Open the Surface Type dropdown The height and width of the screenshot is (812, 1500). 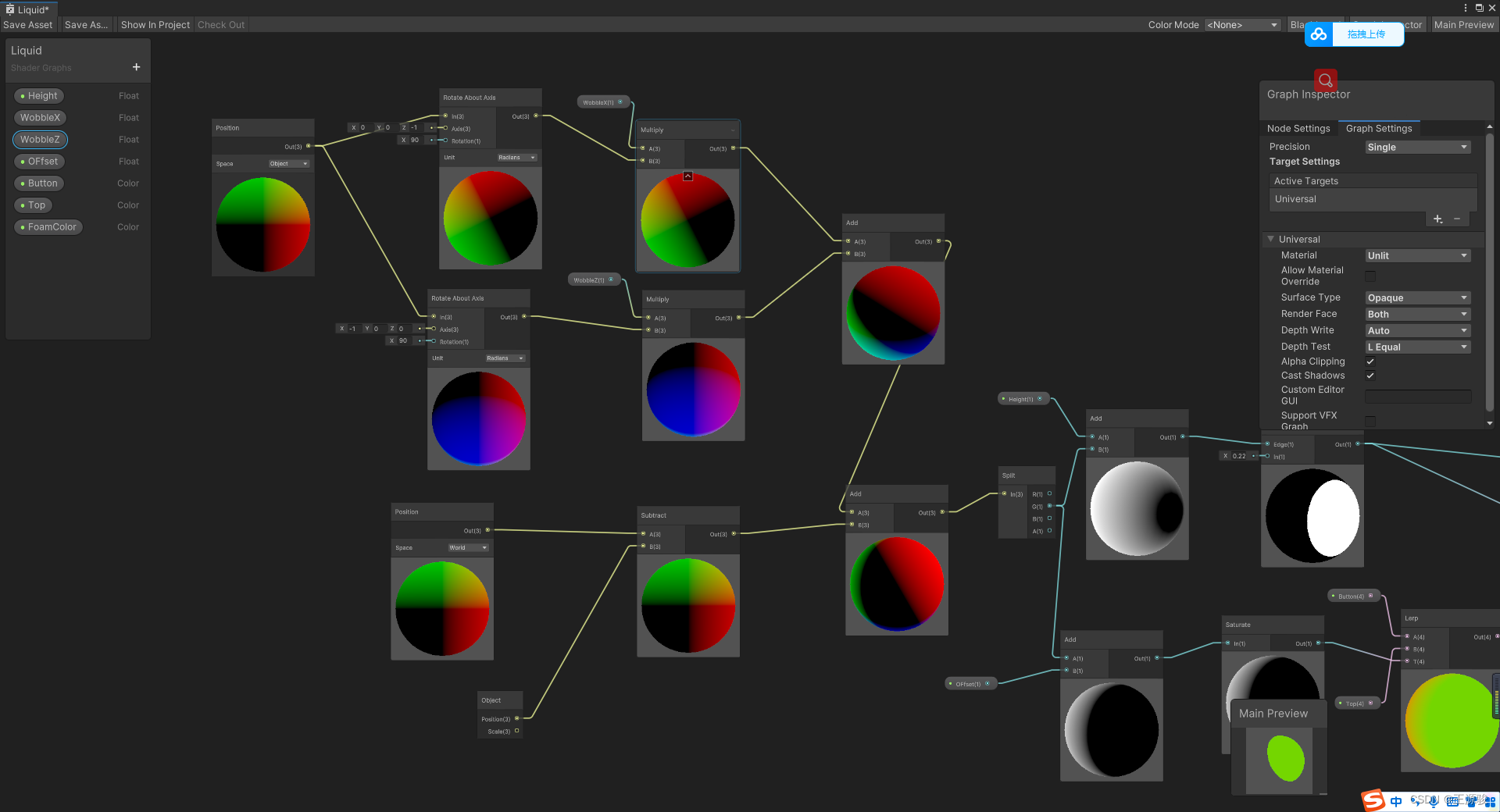[1417, 298]
